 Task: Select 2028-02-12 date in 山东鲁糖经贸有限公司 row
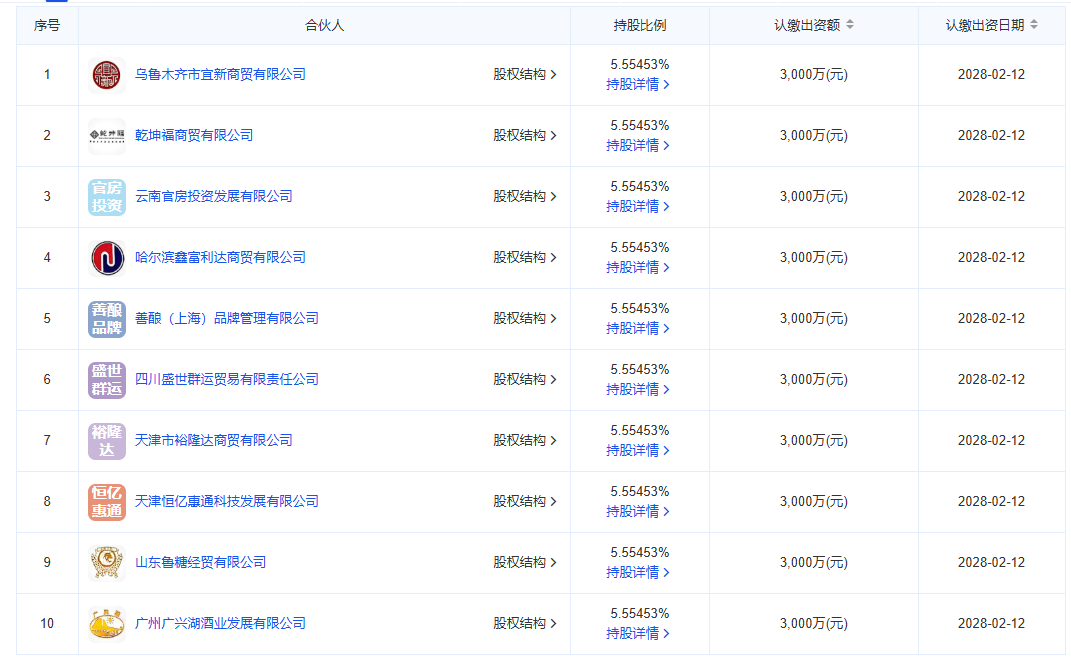coord(991,562)
